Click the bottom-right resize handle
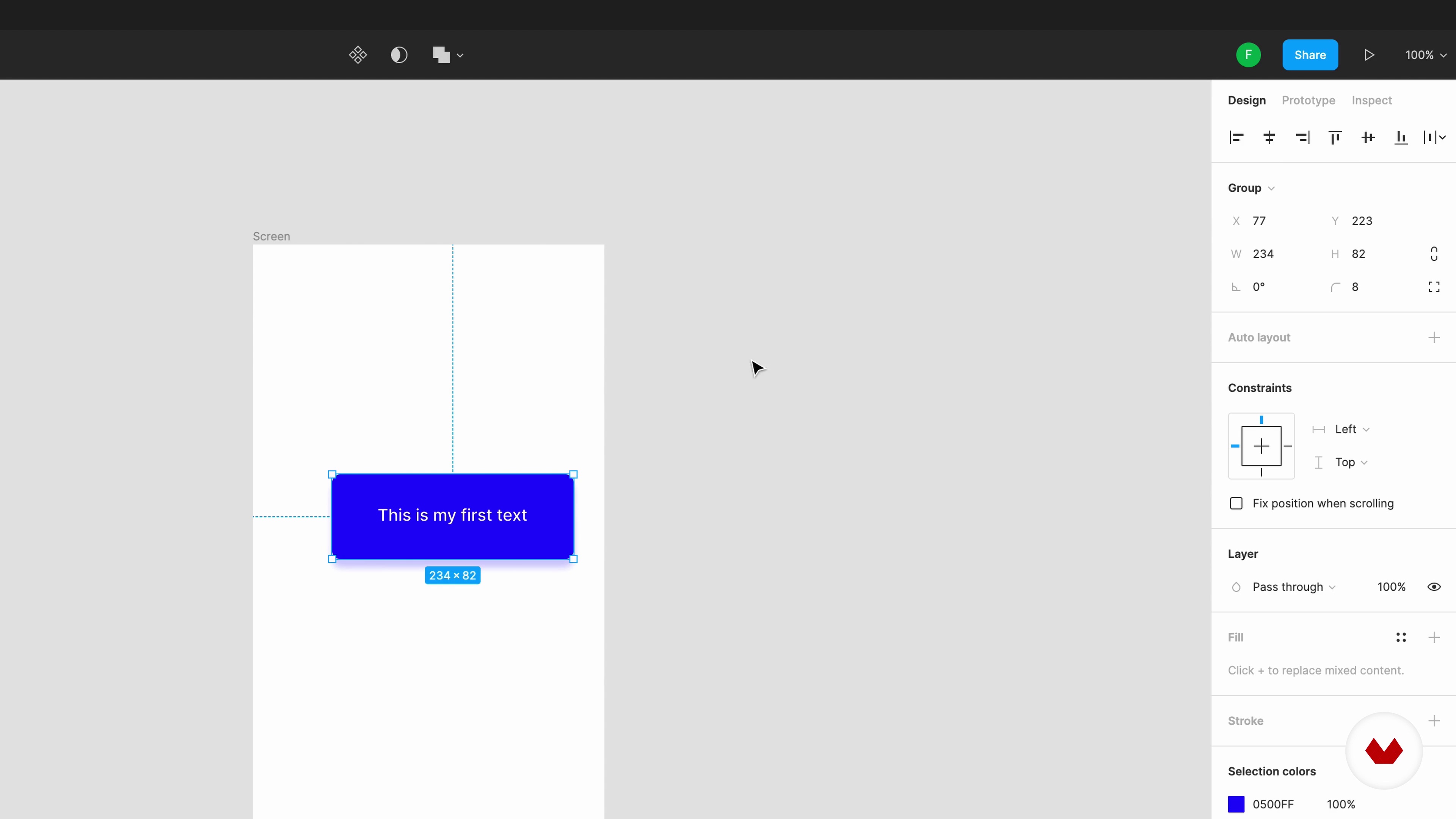 point(574,559)
